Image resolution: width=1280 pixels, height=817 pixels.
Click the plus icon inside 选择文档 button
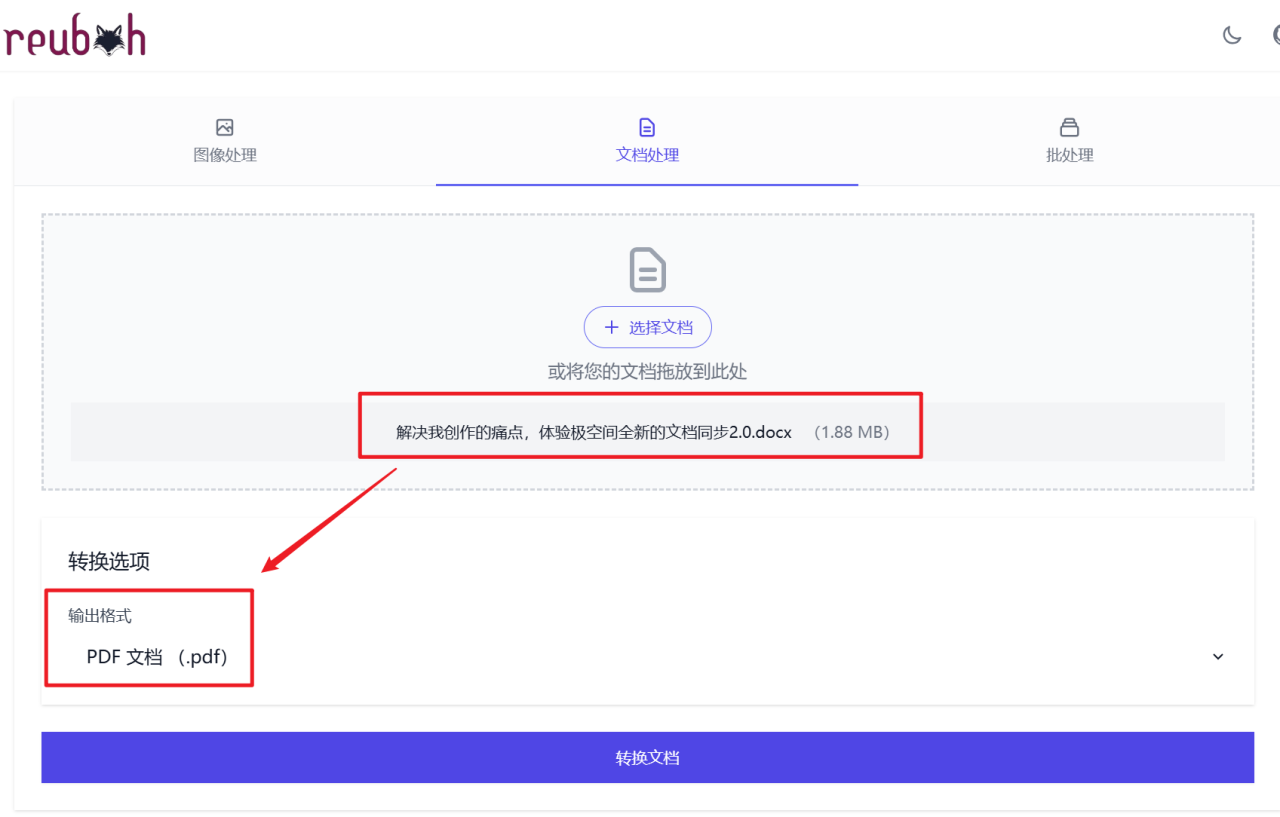(611, 326)
